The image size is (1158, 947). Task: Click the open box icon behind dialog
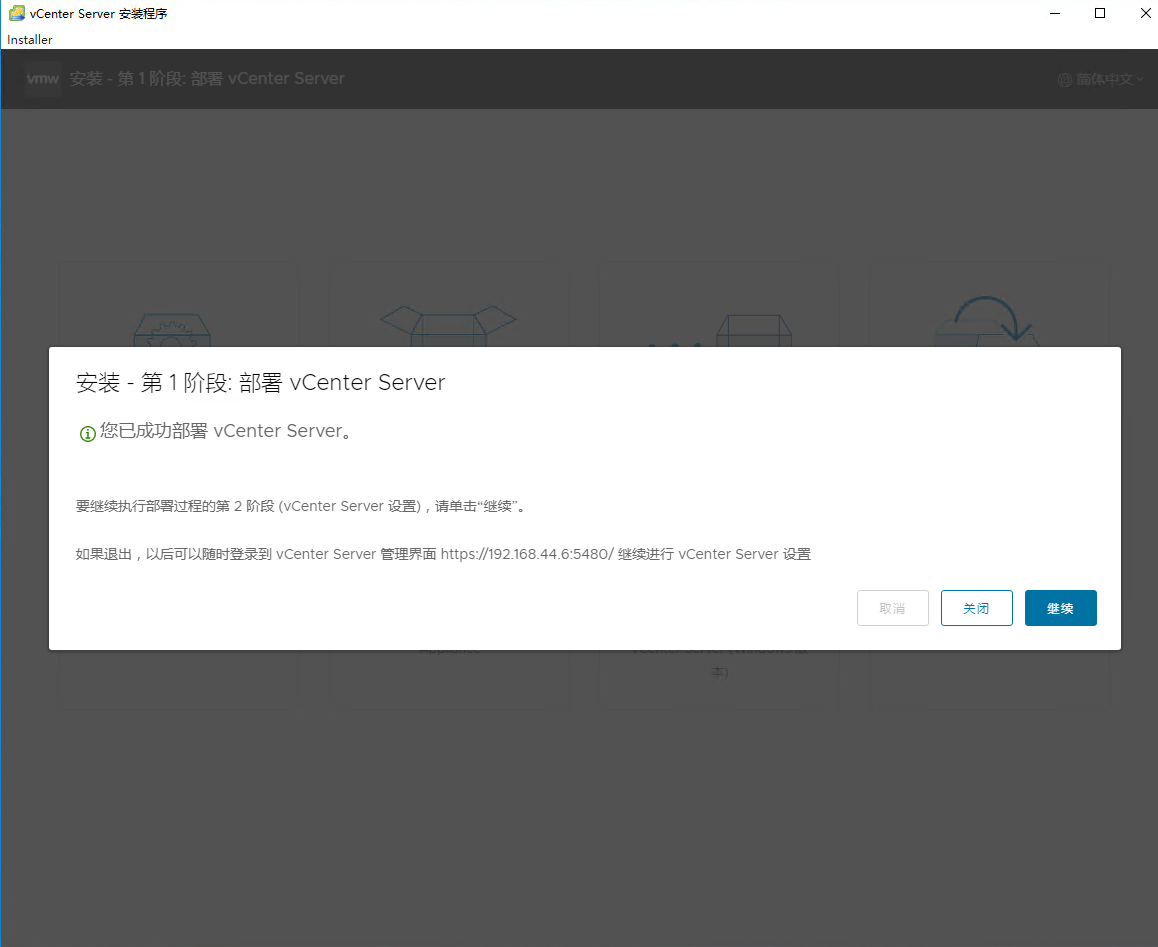tap(448, 325)
